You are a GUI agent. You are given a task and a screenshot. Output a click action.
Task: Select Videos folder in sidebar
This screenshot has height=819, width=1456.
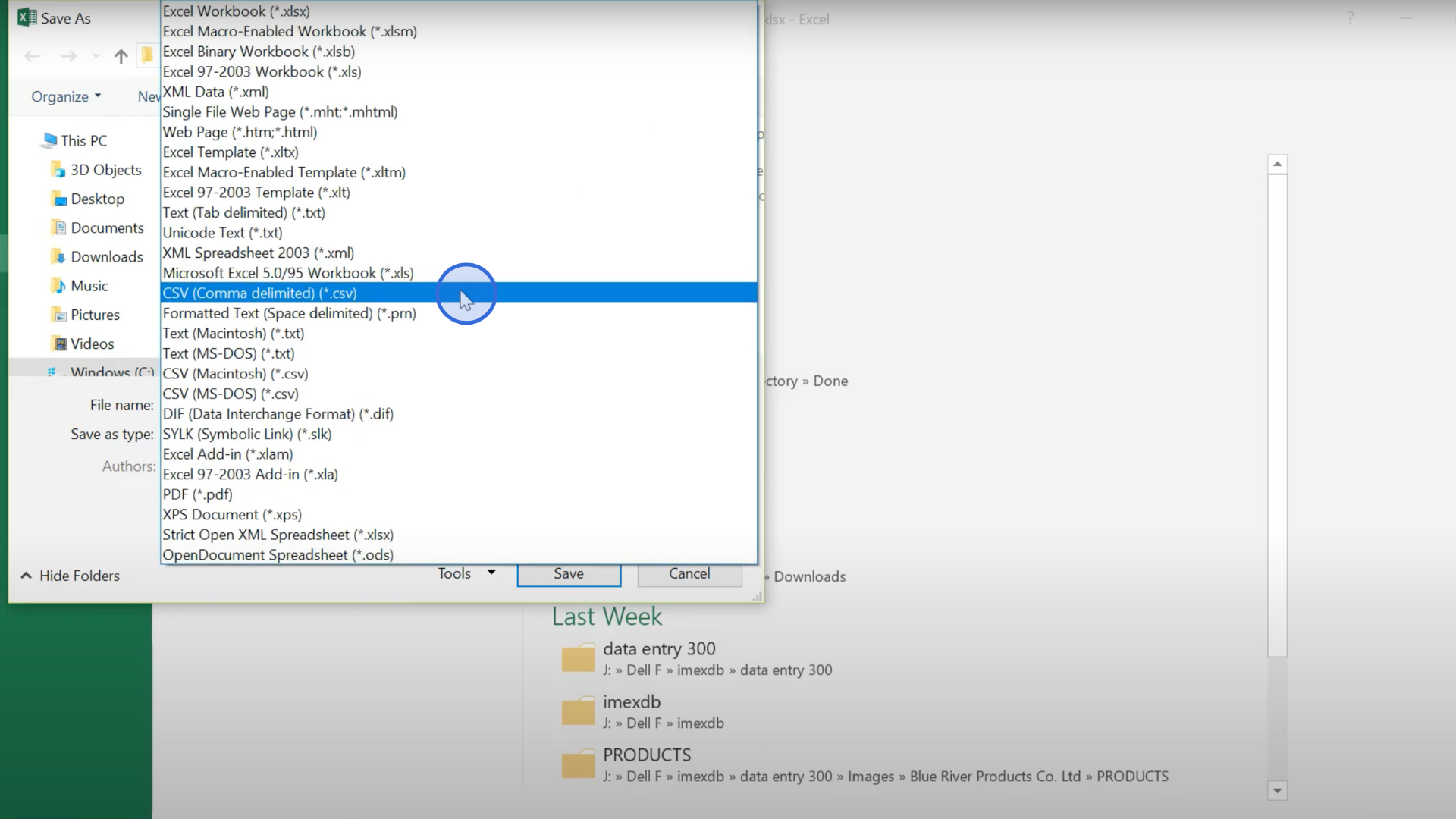pyautogui.click(x=93, y=344)
